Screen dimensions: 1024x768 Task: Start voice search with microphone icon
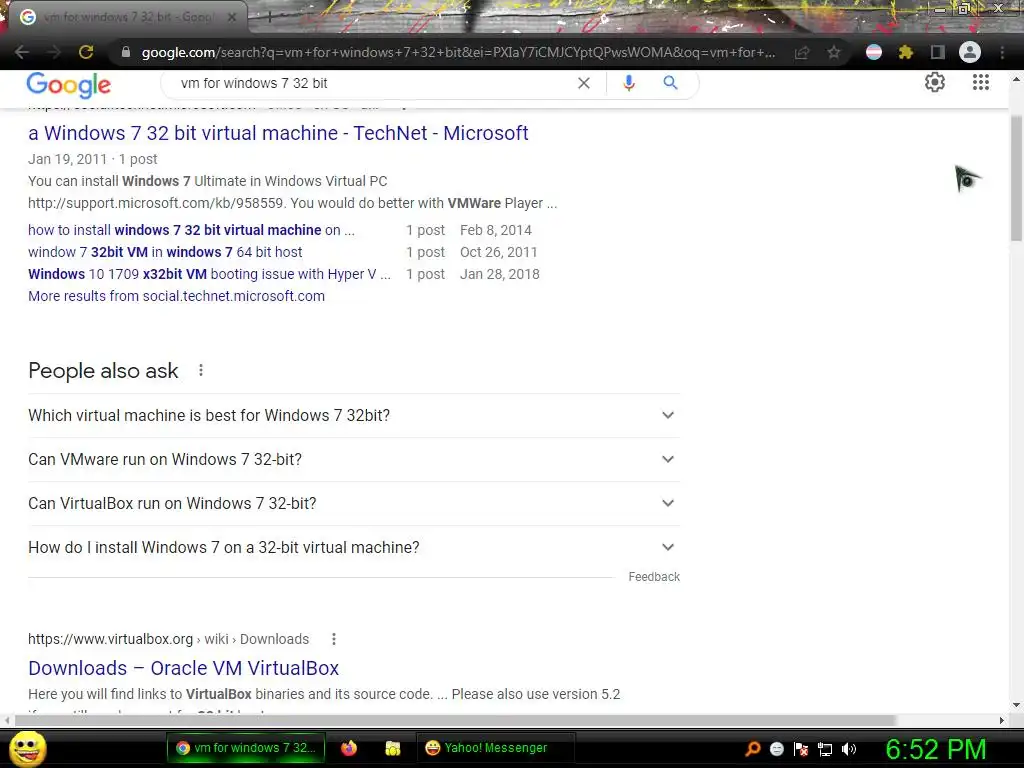coord(629,83)
